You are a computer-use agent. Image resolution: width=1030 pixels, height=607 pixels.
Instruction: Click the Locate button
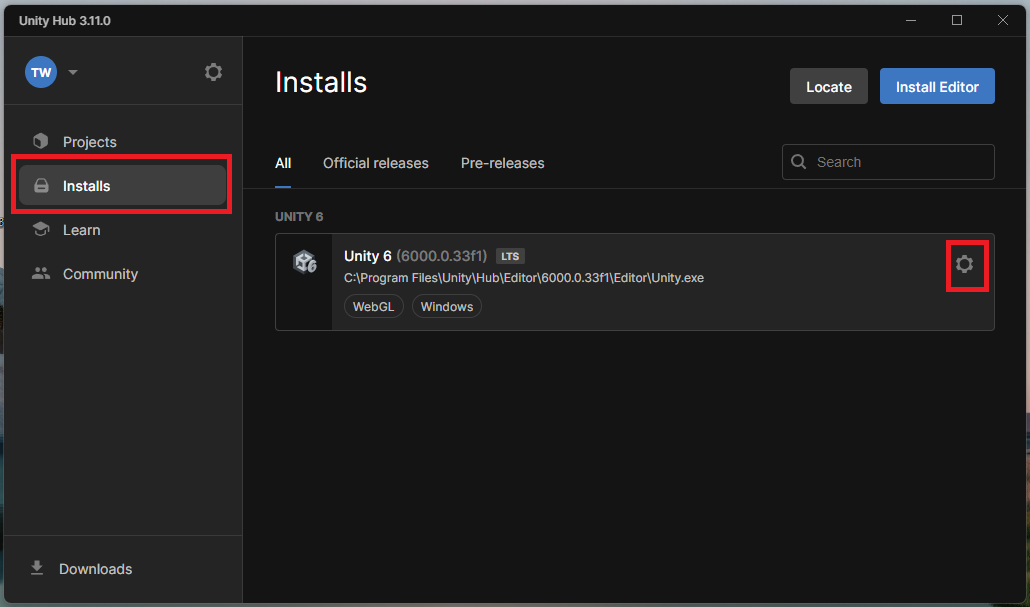click(828, 87)
